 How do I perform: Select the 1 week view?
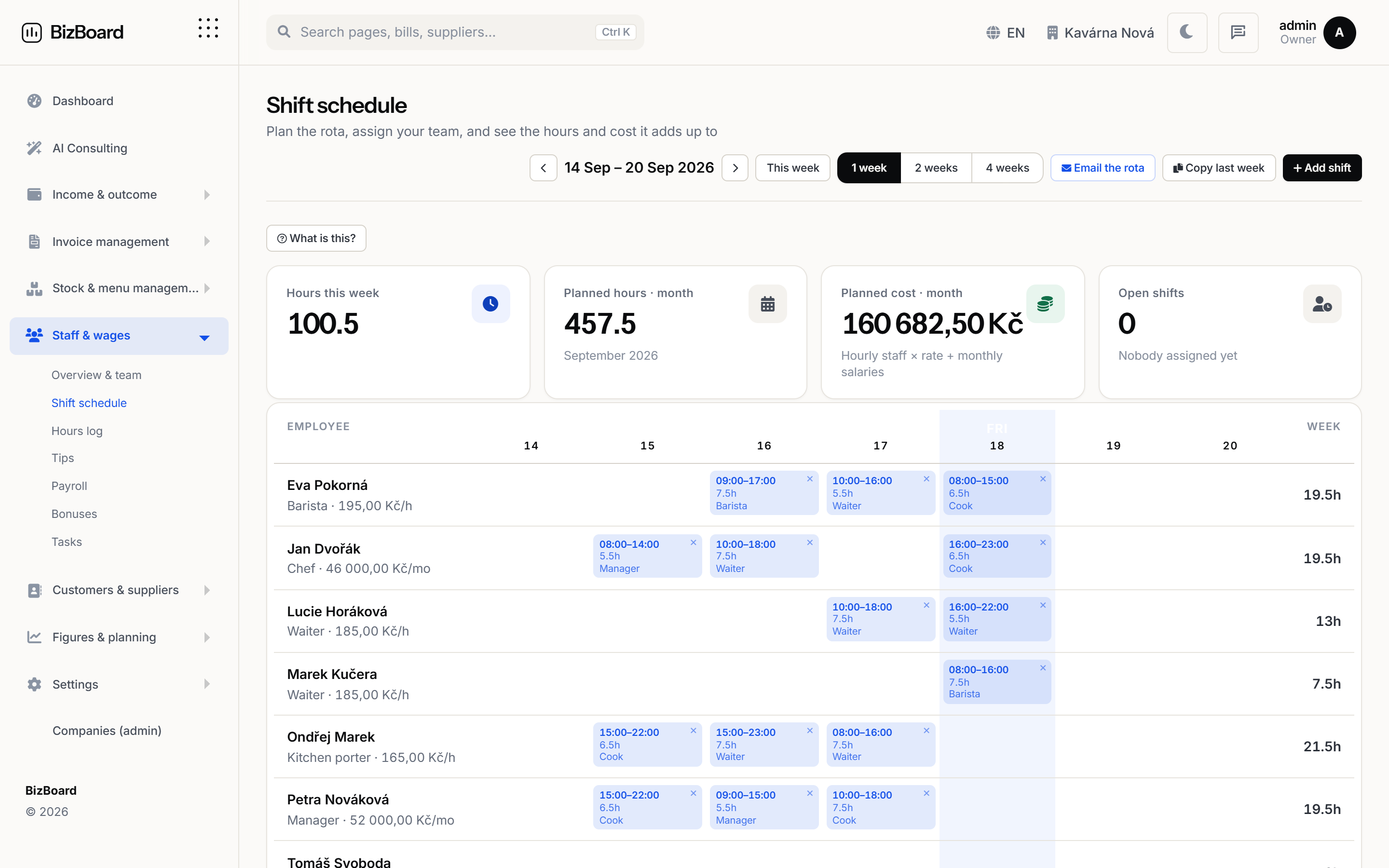[869, 168]
